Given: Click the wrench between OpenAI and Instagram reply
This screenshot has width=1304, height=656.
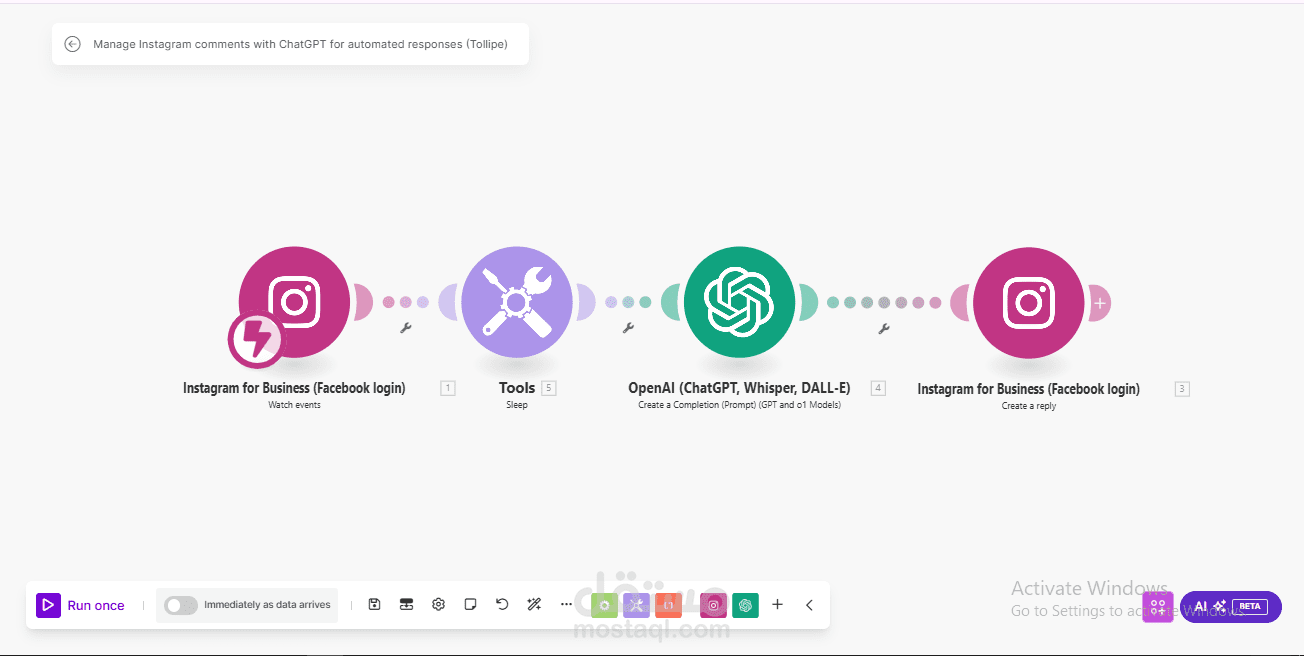Looking at the screenshot, I should pyautogui.click(x=884, y=328).
